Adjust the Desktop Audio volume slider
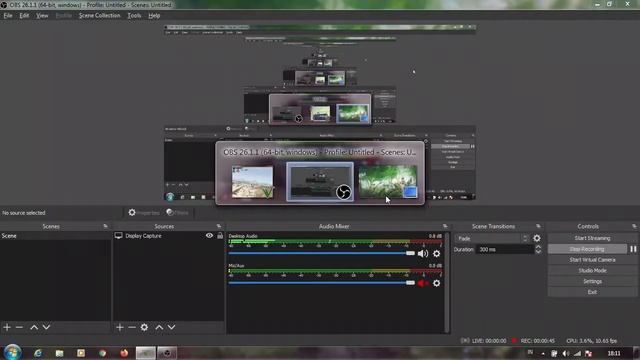Image resolution: width=640 pixels, height=360 pixels. point(322,253)
